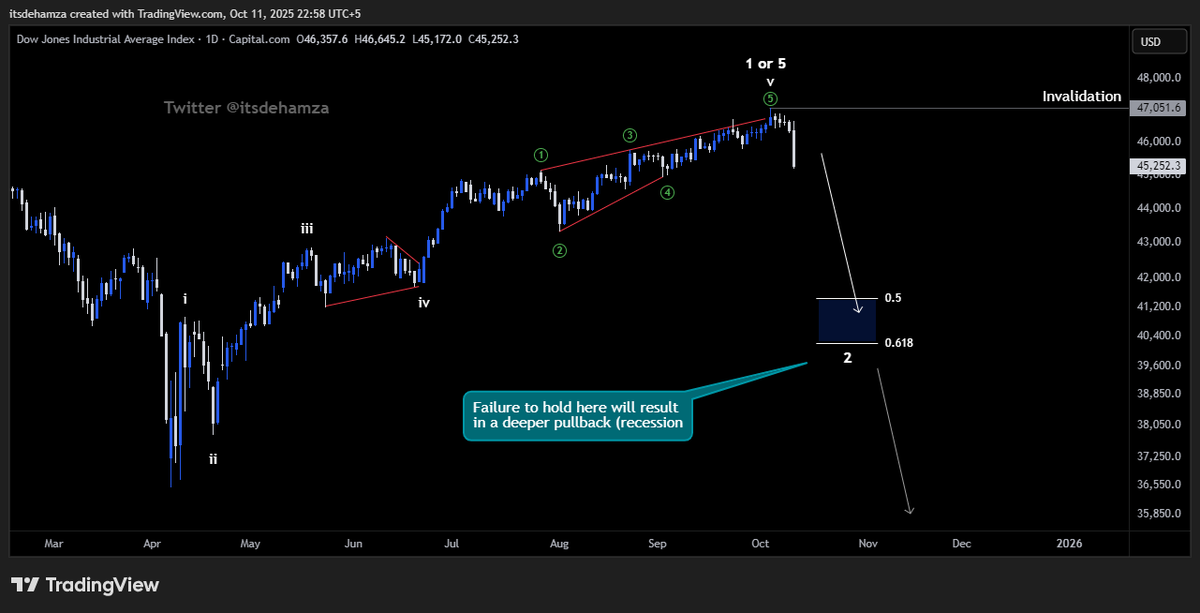Select the green circled 4 wave marker
This screenshot has width=1200, height=613.
667,193
